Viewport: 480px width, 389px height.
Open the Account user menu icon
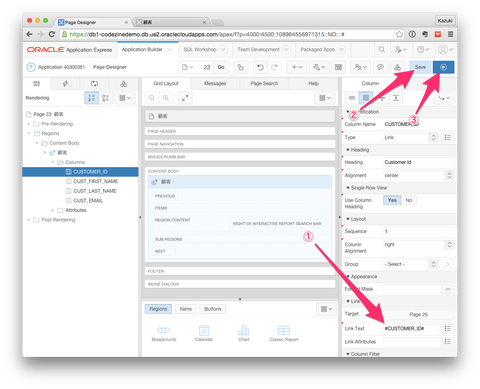click(x=445, y=50)
